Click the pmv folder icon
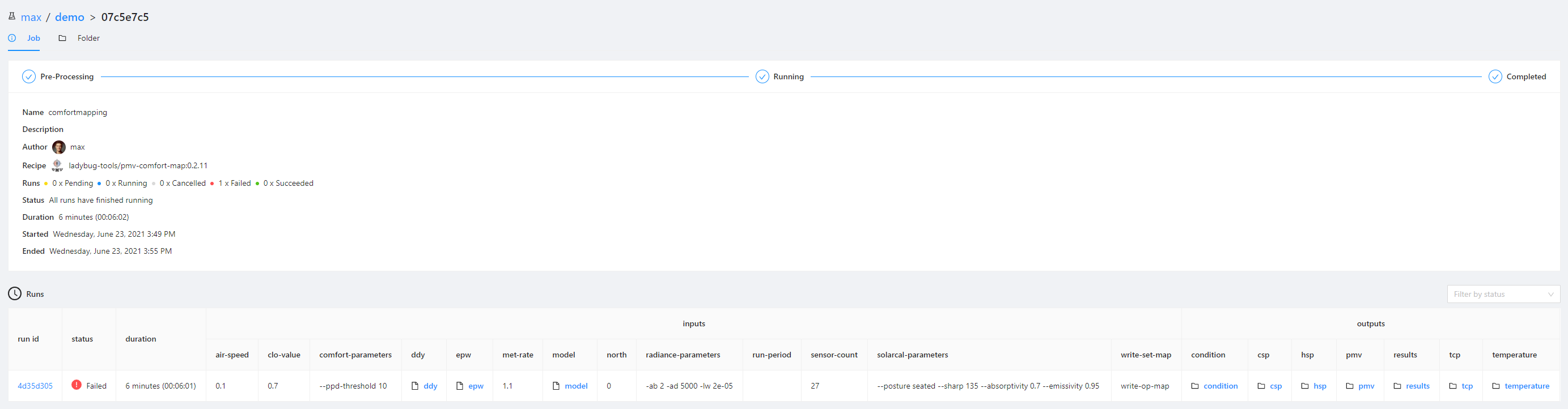The height and width of the screenshot is (409, 1568). tap(1350, 386)
